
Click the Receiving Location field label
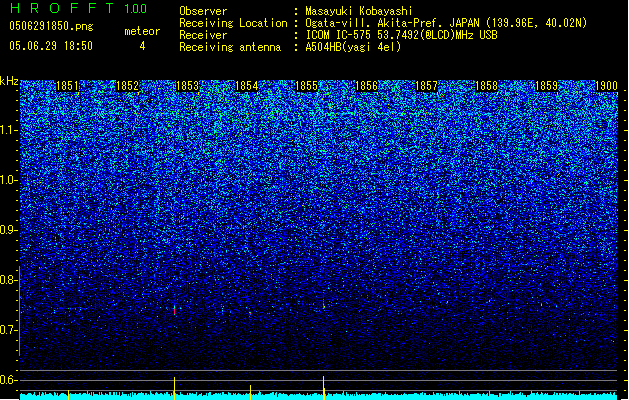(233, 23)
